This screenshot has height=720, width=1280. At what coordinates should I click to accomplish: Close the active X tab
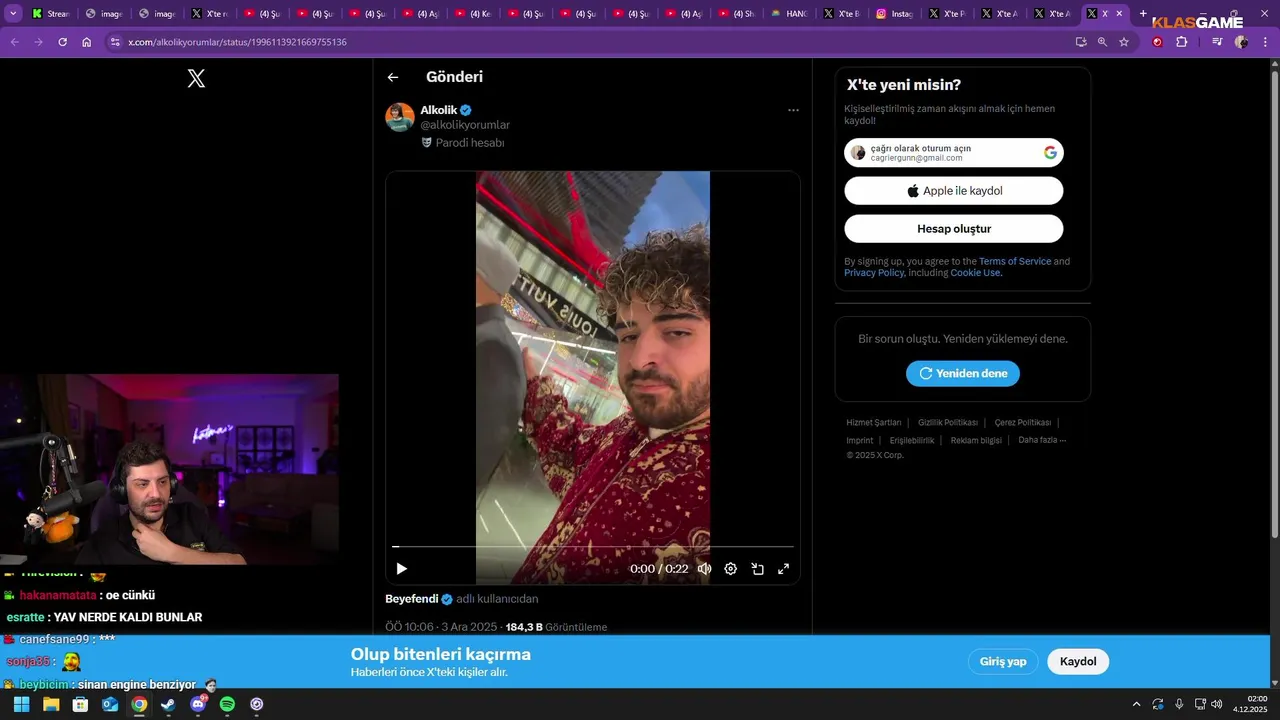pos(1119,14)
